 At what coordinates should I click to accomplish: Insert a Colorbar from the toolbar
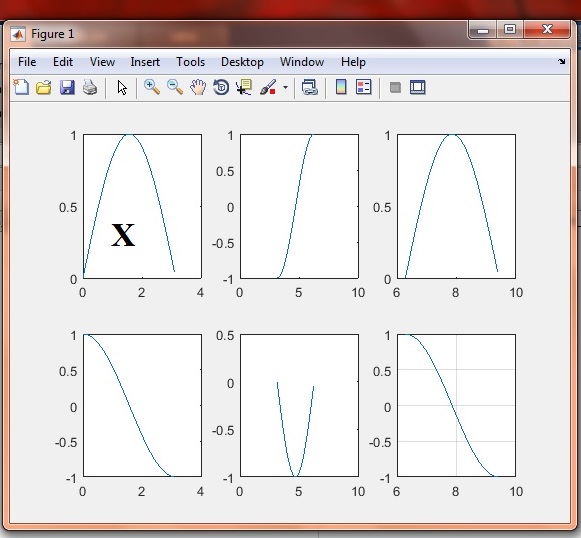(x=341, y=87)
